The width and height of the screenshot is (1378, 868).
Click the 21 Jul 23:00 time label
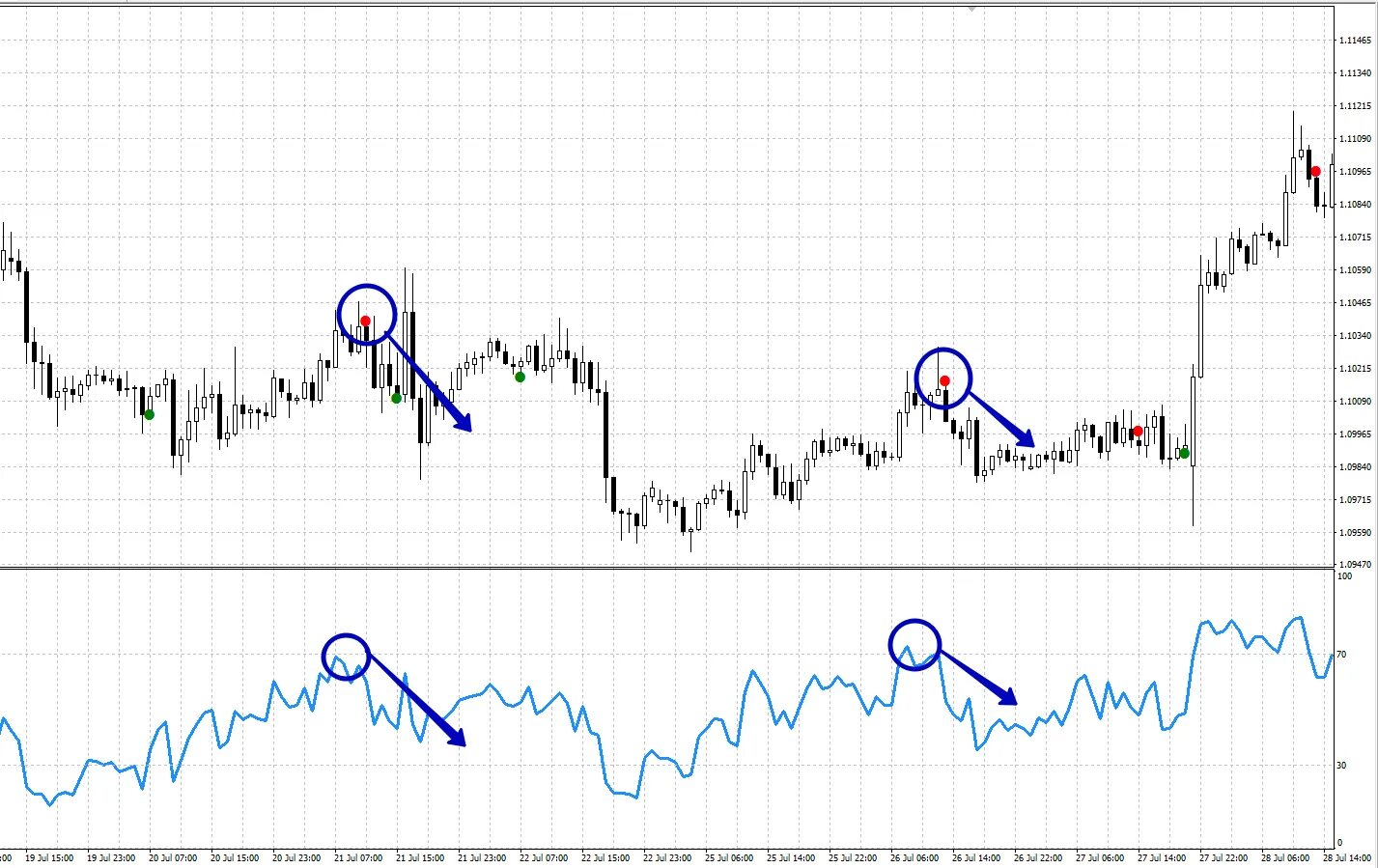click(x=482, y=857)
